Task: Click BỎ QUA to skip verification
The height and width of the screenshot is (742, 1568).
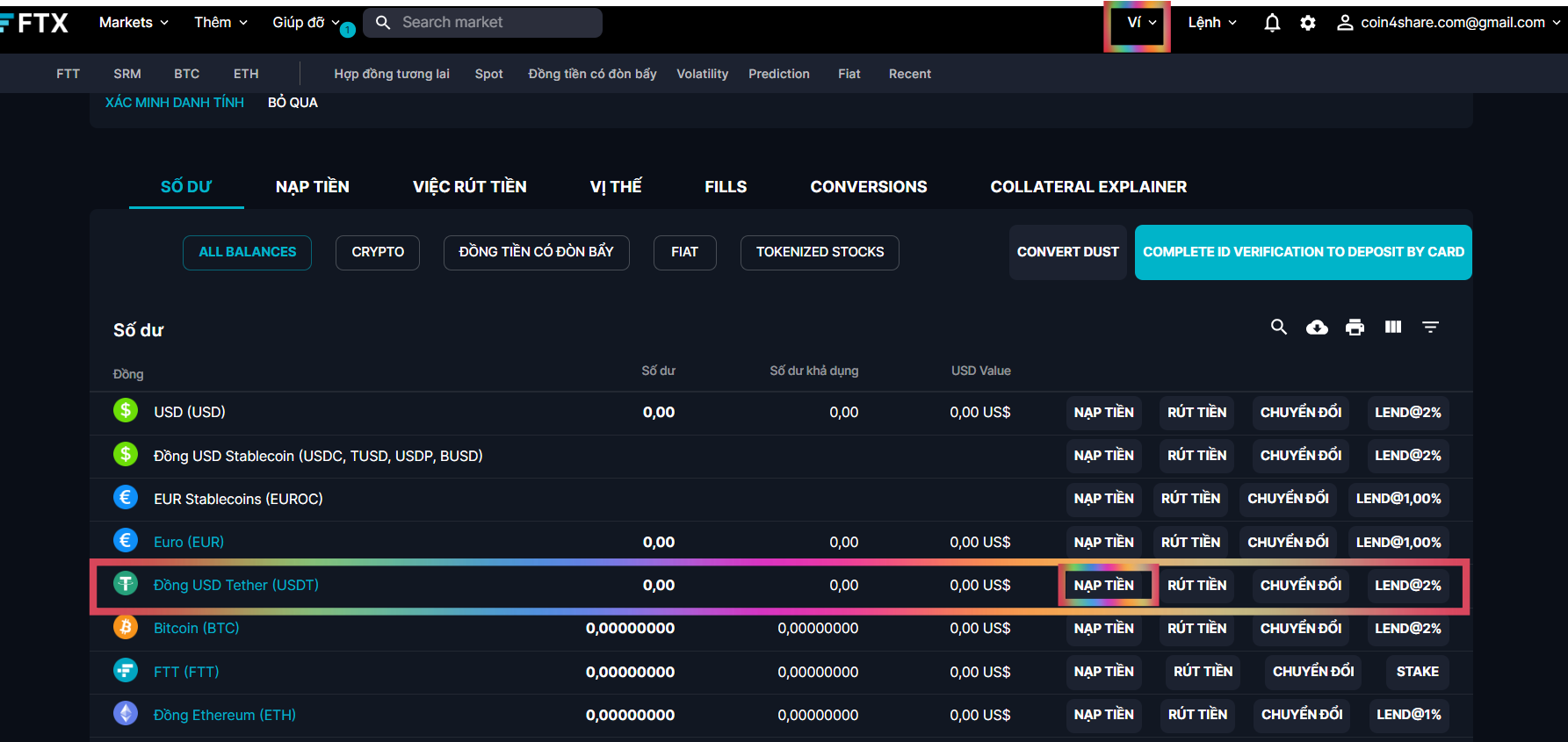Action: click(293, 103)
